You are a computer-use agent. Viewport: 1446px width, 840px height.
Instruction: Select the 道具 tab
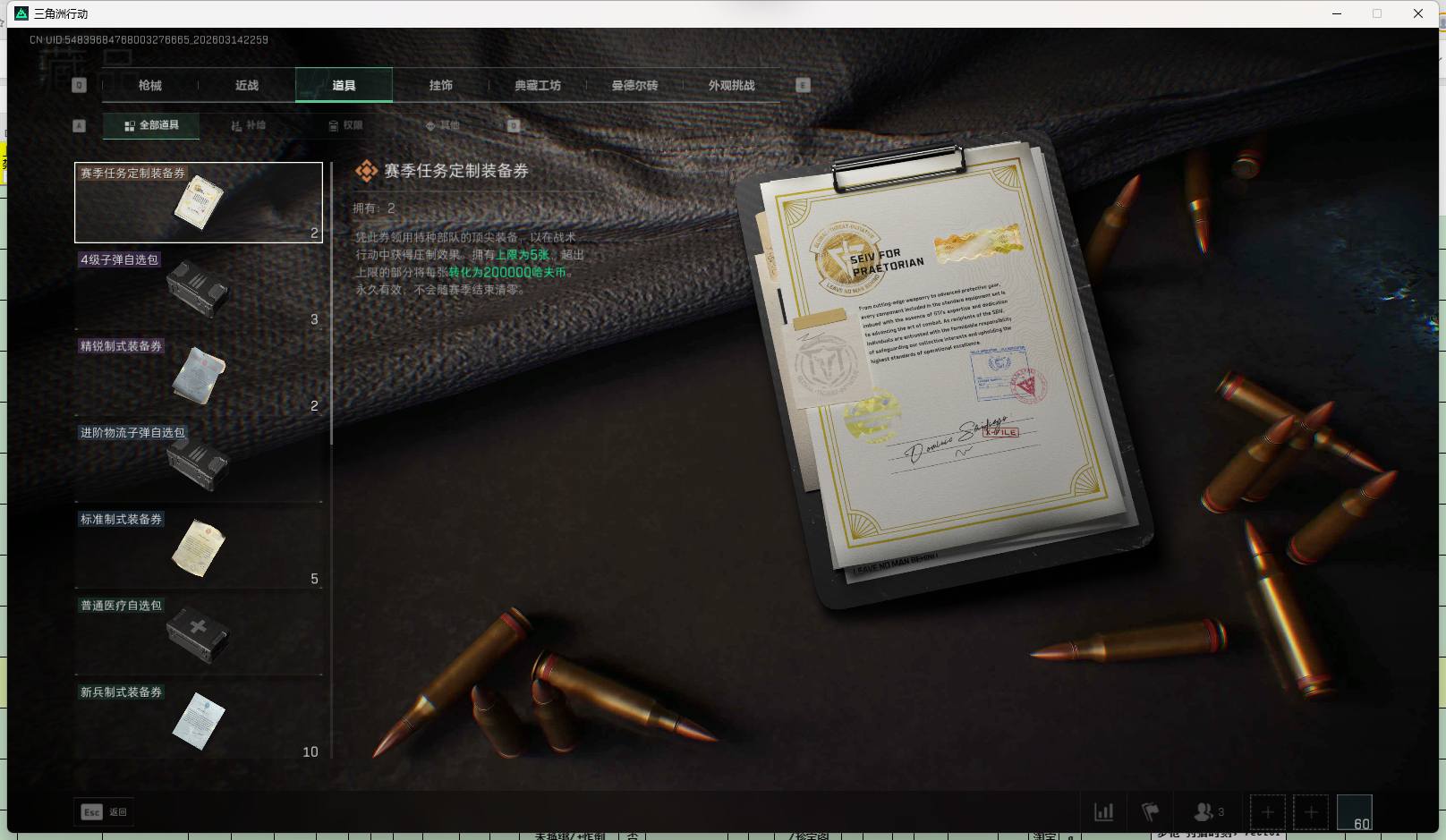click(x=344, y=85)
